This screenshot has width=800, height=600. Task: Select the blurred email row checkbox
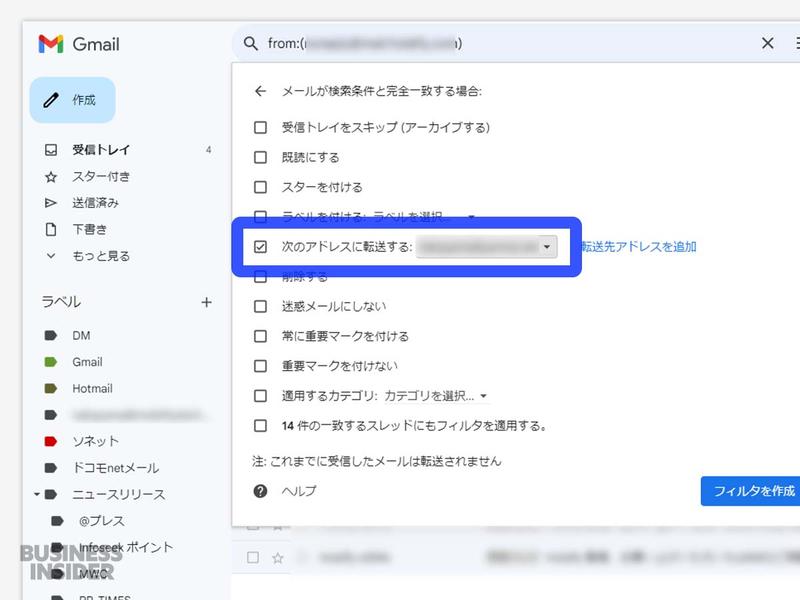(x=253, y=558)
